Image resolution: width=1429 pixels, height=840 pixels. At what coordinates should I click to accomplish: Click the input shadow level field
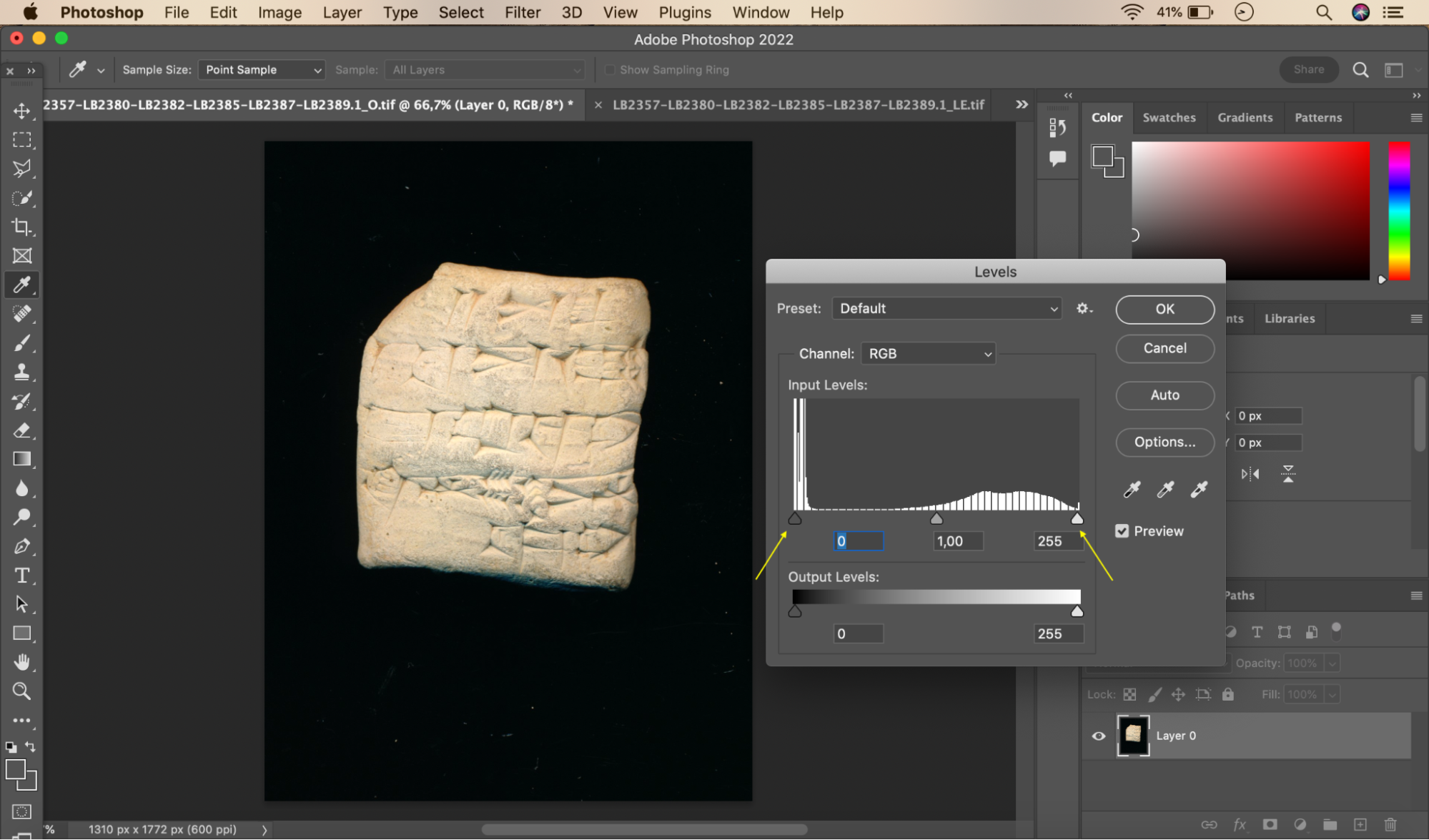[x=858, y=541]
